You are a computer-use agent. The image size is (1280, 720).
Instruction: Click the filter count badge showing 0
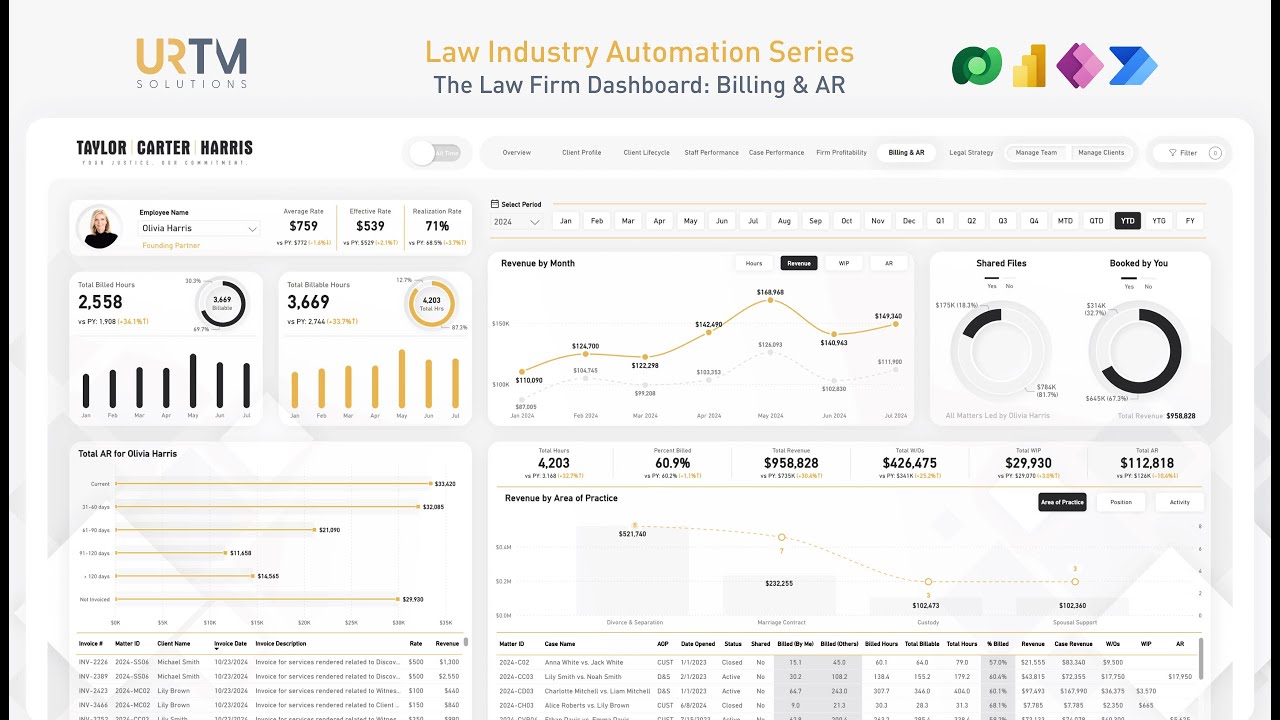click(x=1215, y=153)
